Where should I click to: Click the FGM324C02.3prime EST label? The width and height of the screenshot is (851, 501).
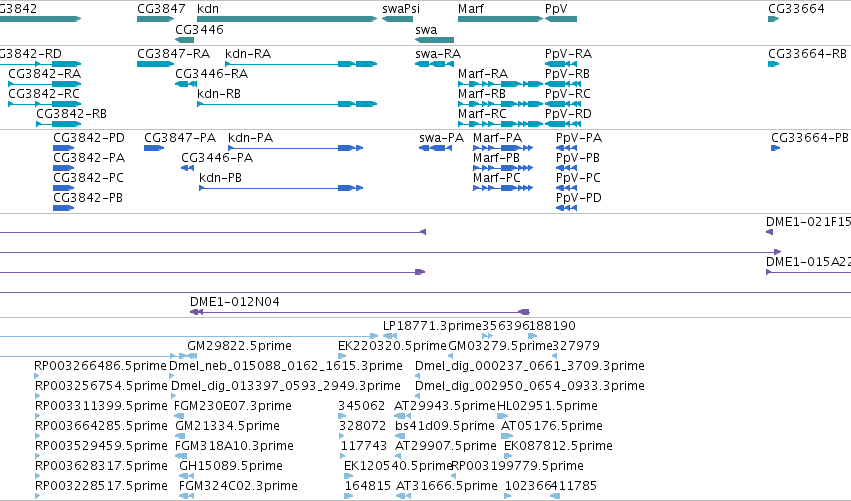coord(238,486)
